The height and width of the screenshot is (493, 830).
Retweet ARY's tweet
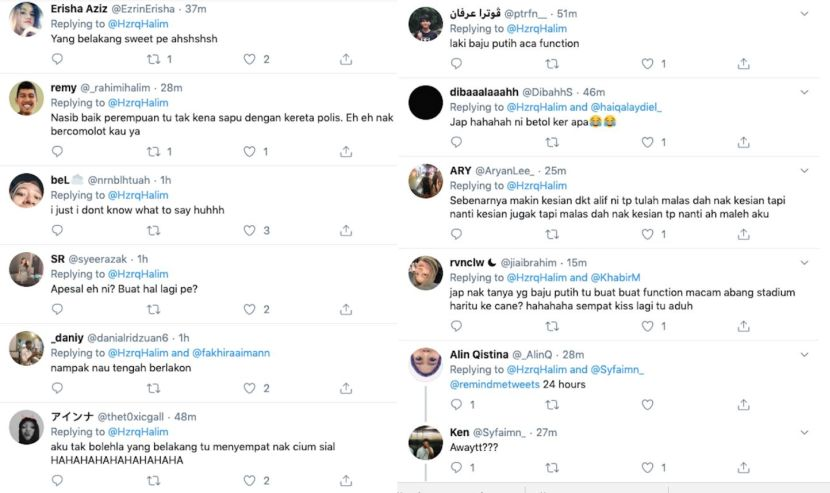552,235
